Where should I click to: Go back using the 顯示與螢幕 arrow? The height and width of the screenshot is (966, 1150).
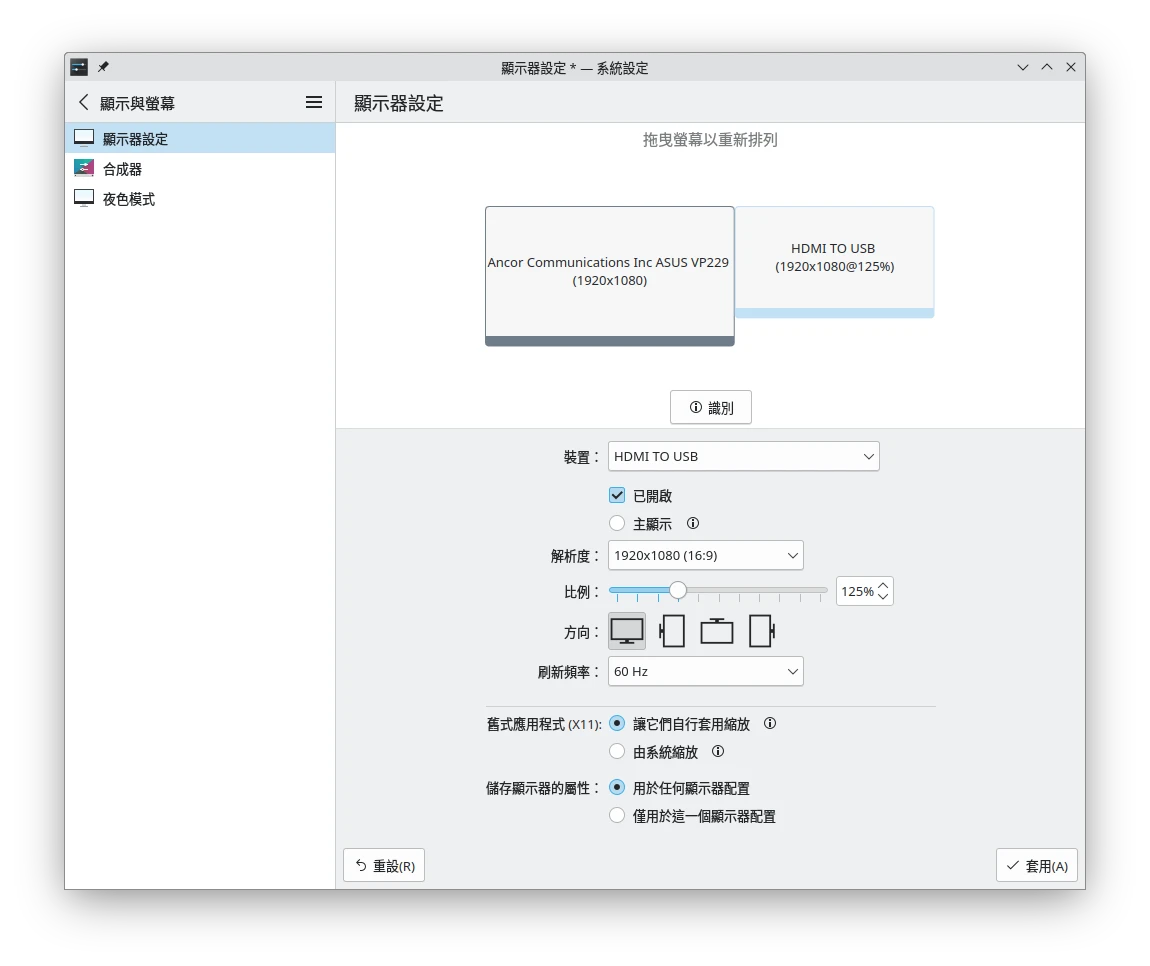tap(84, 102)
